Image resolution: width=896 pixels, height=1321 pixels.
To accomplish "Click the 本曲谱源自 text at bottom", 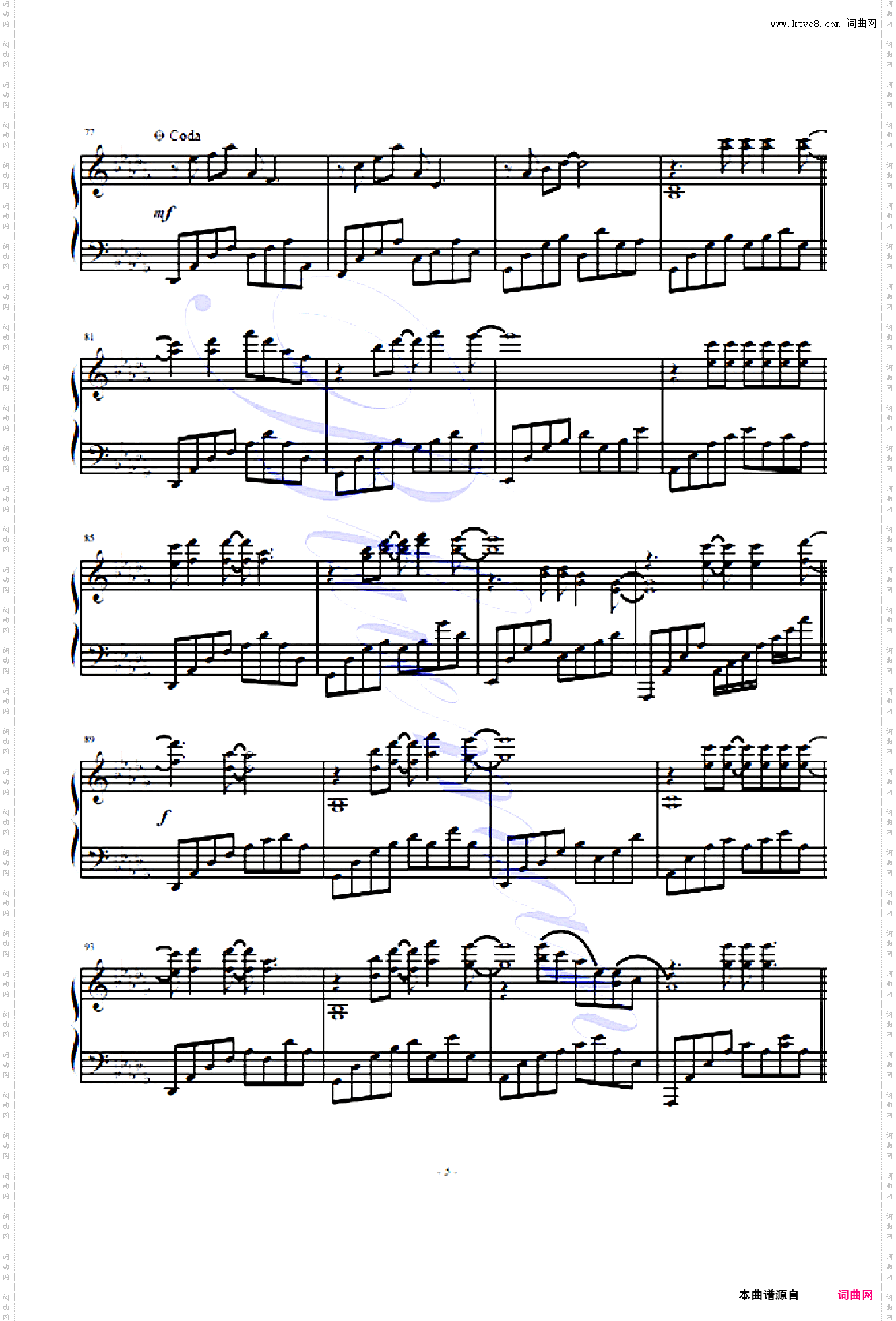I will pyautogui.click(x=769, y=1295).
